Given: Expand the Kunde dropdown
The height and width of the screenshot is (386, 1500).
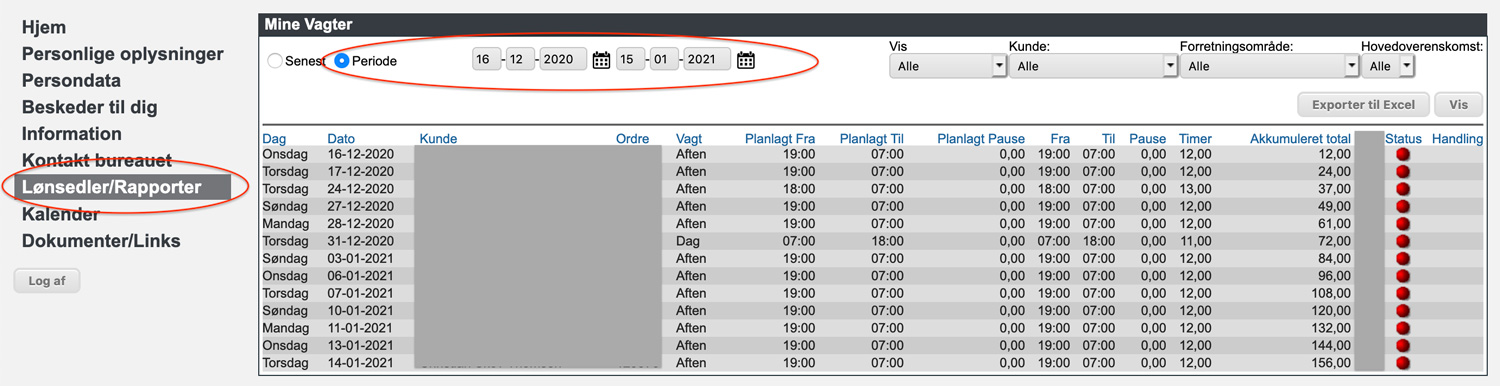Looking at the screenshot, I should click(x=1093, y=66).
